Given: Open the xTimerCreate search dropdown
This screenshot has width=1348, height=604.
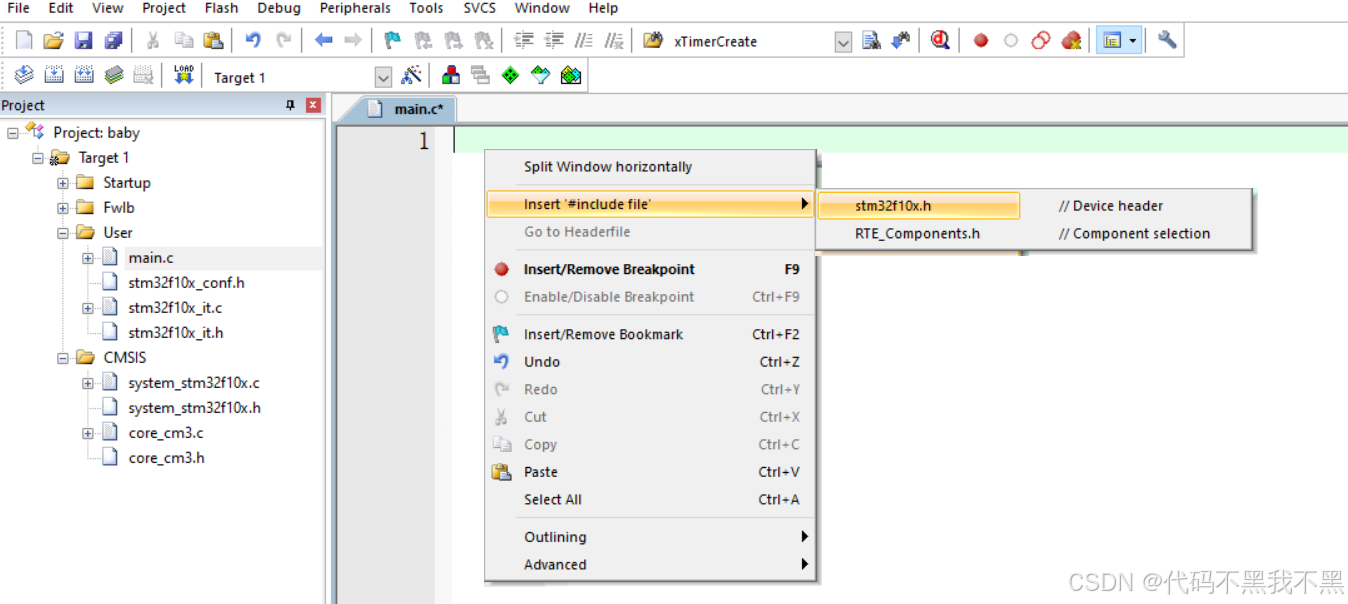Looking at the screenshot, I should (843, 42).
